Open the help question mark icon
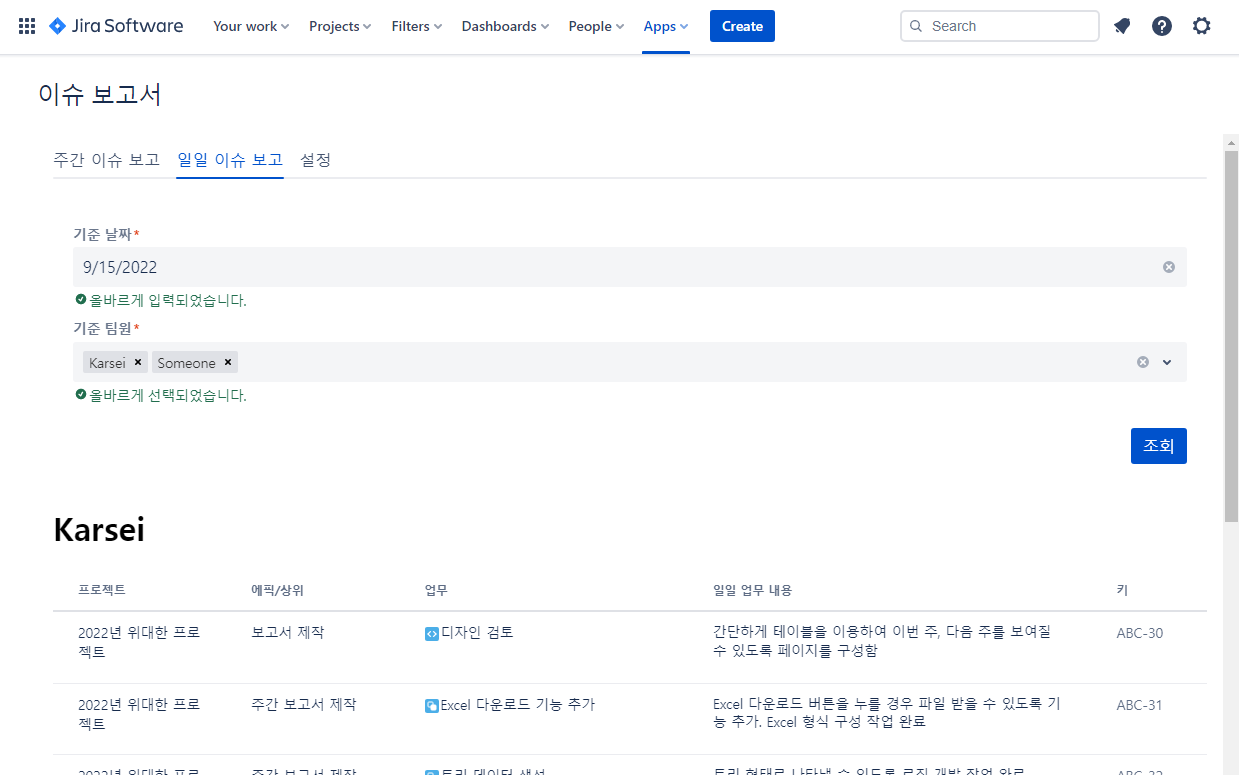This screenshot has width=1239, height=775. [x=1162, y=26]
